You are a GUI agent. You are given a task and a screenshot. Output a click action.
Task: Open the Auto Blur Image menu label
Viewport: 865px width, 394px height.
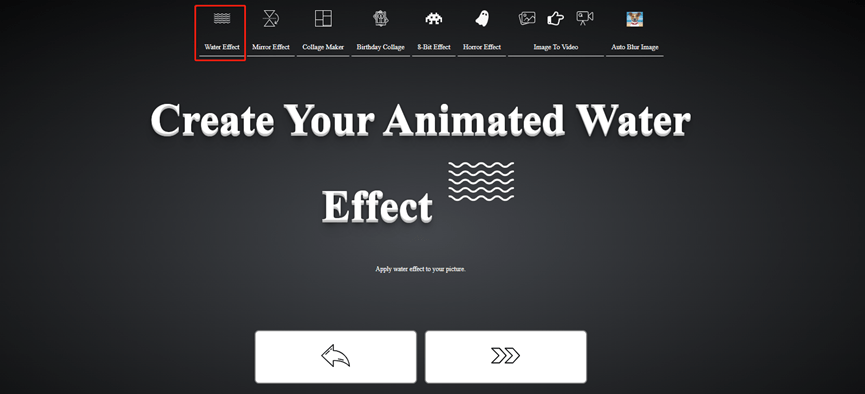click(634, 47)
